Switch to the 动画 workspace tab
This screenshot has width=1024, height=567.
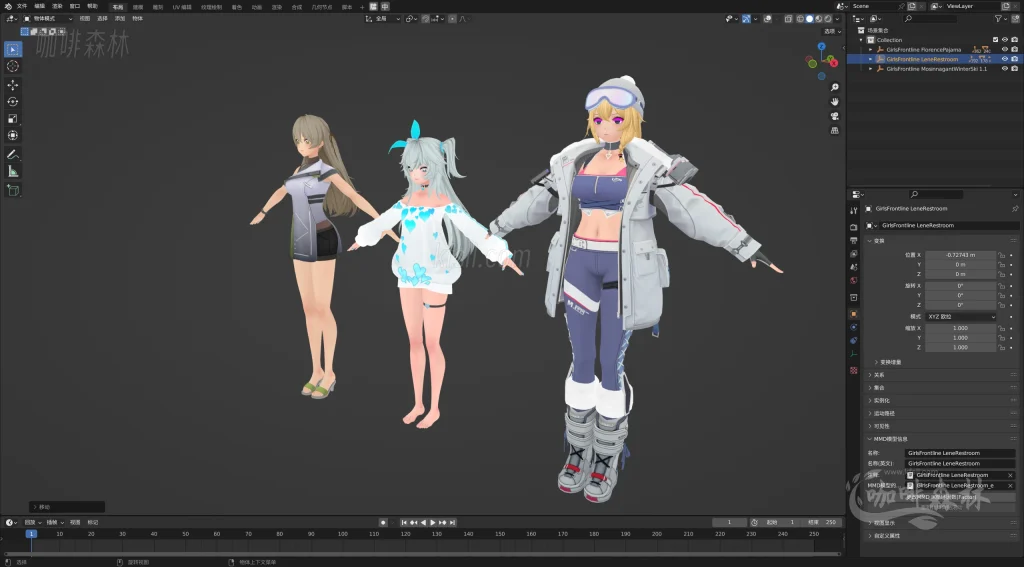(257, 7)
